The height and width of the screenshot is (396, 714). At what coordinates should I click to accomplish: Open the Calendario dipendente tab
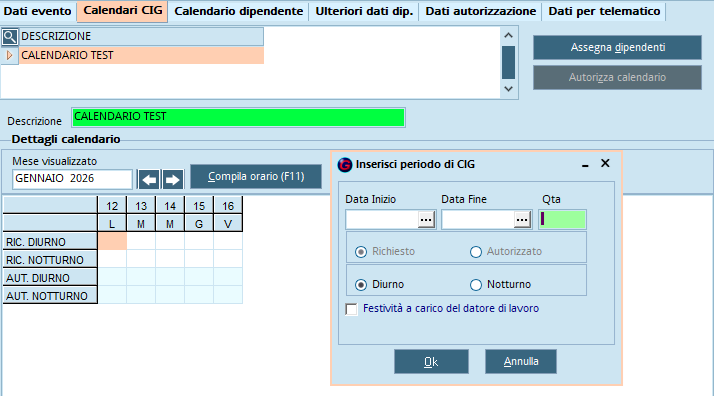(x=239, y=11)
